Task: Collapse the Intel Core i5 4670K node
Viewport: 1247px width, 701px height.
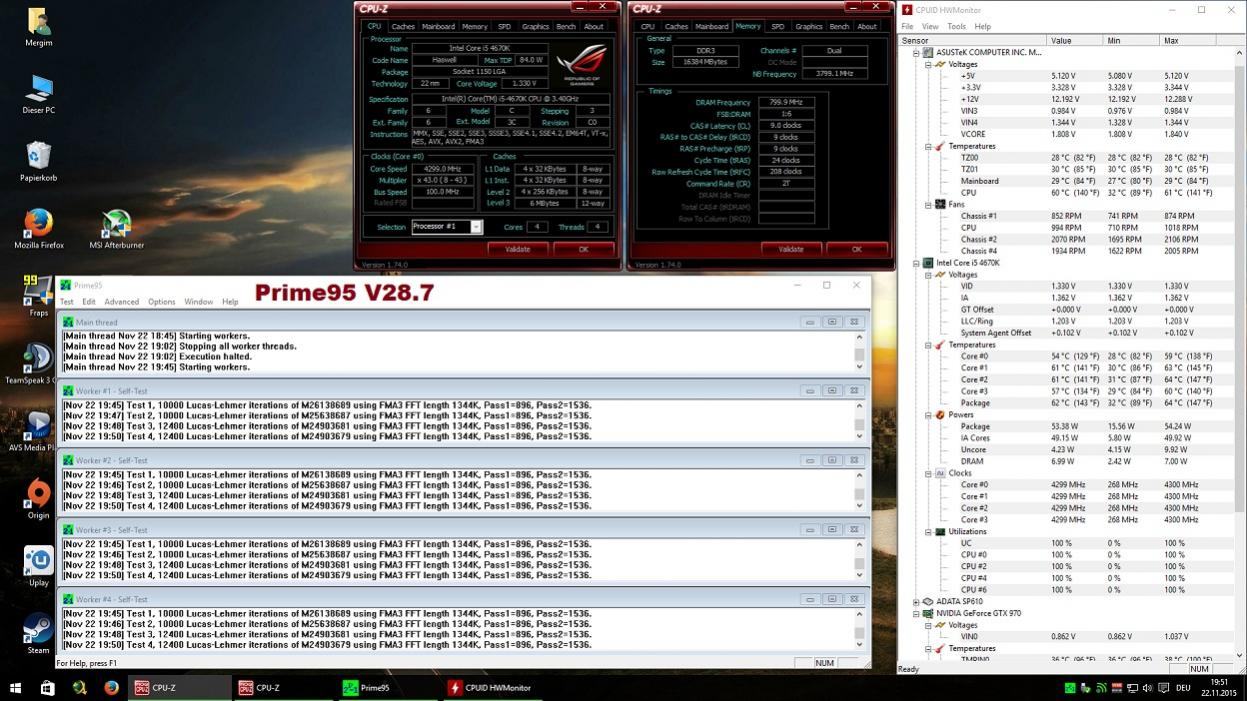Action: click(x=916, y=263)
